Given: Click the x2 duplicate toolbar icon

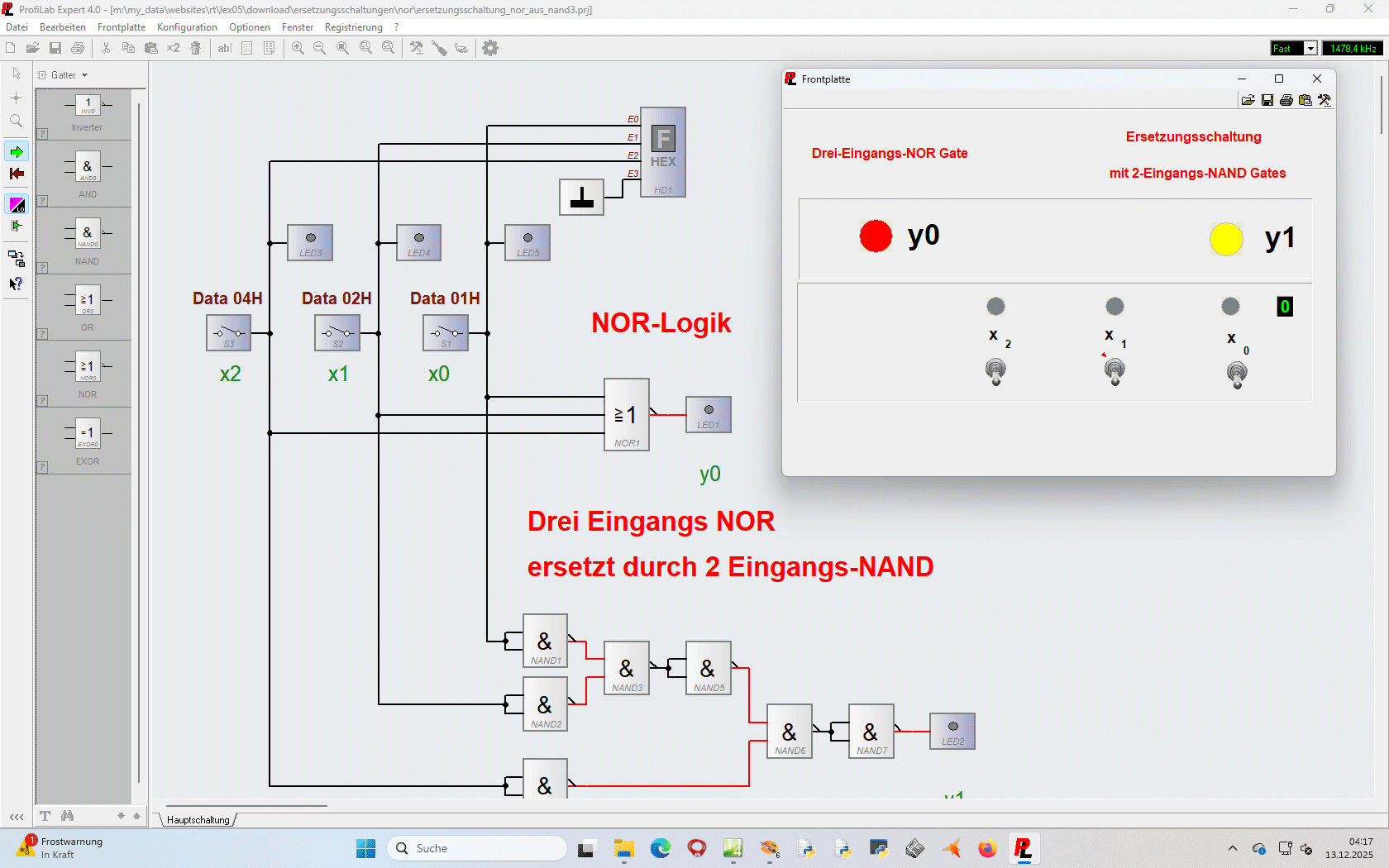Looking at the screenshot, I should point(173,48).
